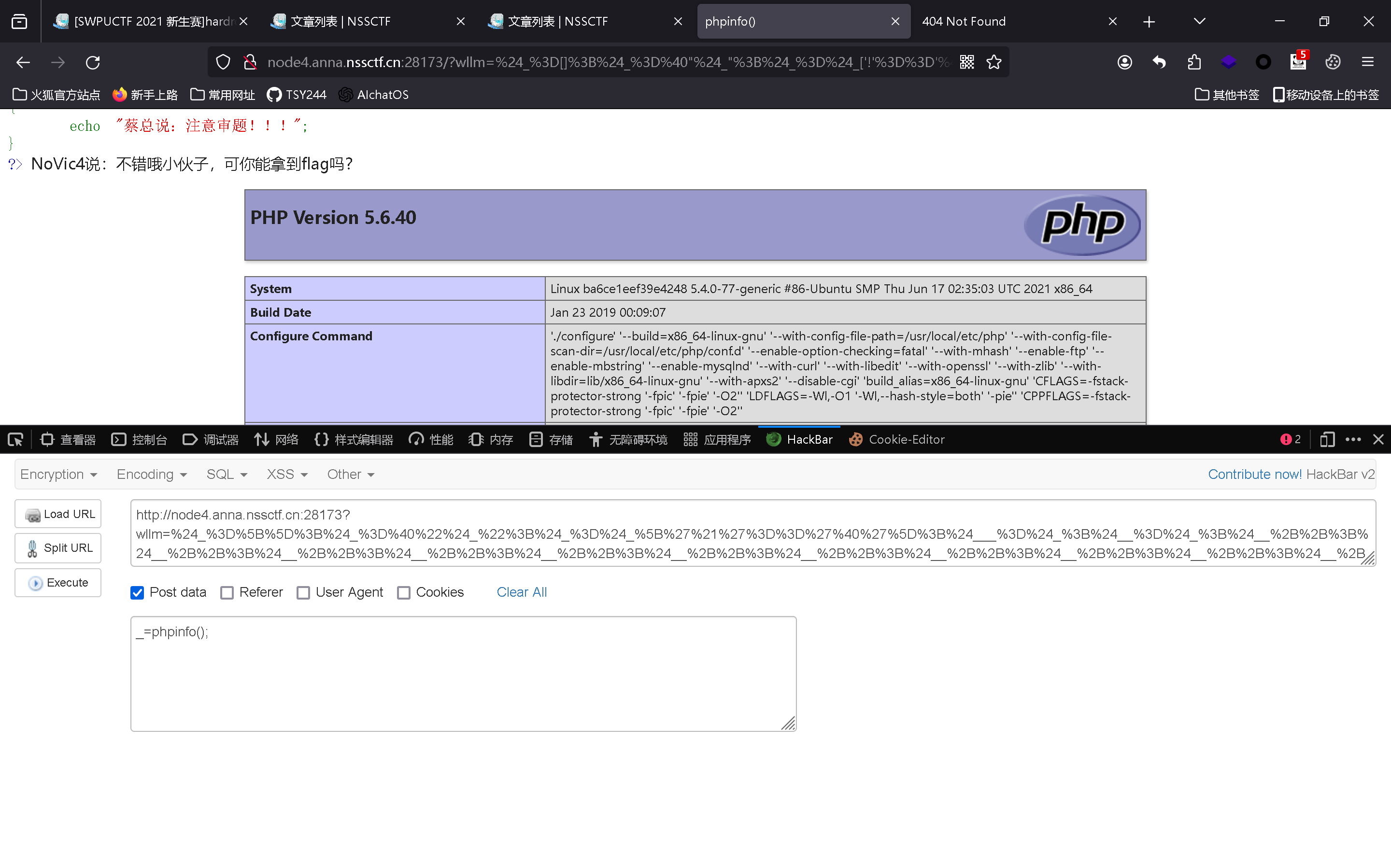This screenshot has height=868, width=1391.
Task: Toggle the responsive design mode icon
Action: [1327, 440]
